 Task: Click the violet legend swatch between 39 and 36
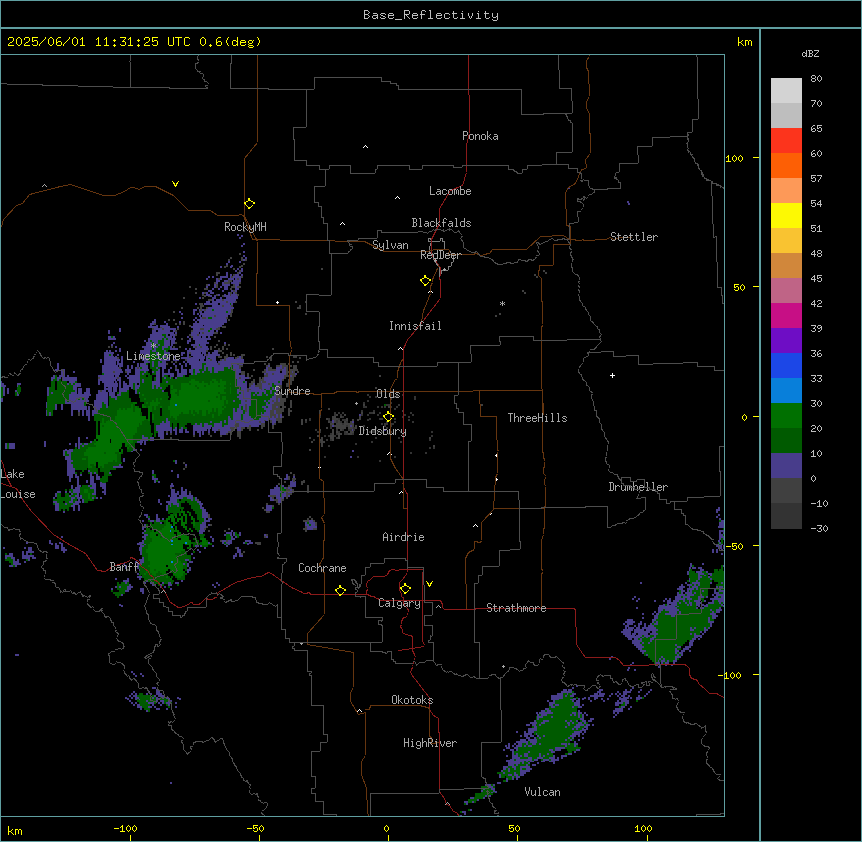(x=786, y=341)
